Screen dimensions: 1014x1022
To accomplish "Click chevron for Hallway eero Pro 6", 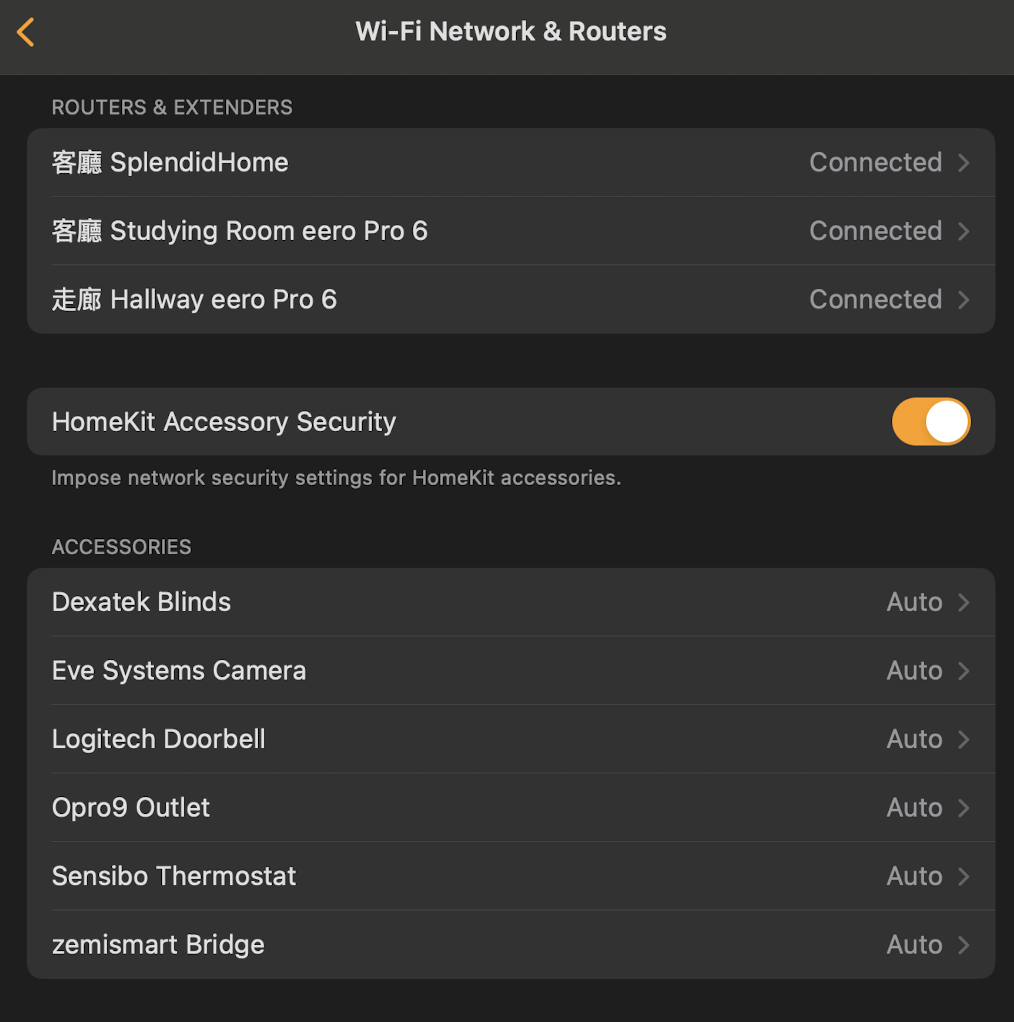I will (964, 300).
